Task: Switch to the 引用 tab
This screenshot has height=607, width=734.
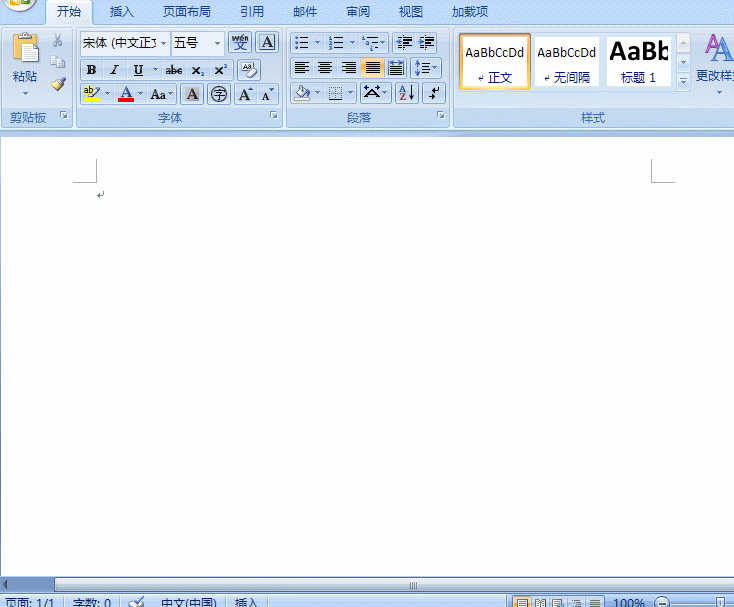Action: pyautogui.click(x=252, y=12)
